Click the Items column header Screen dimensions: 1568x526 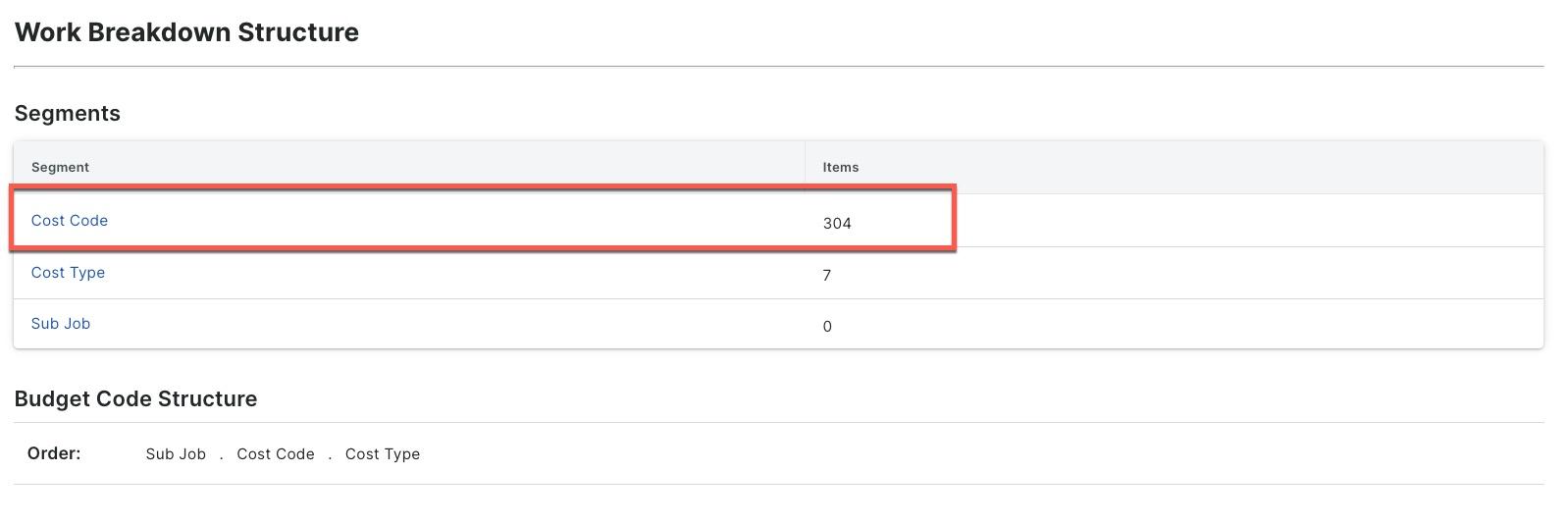point(841,168)
